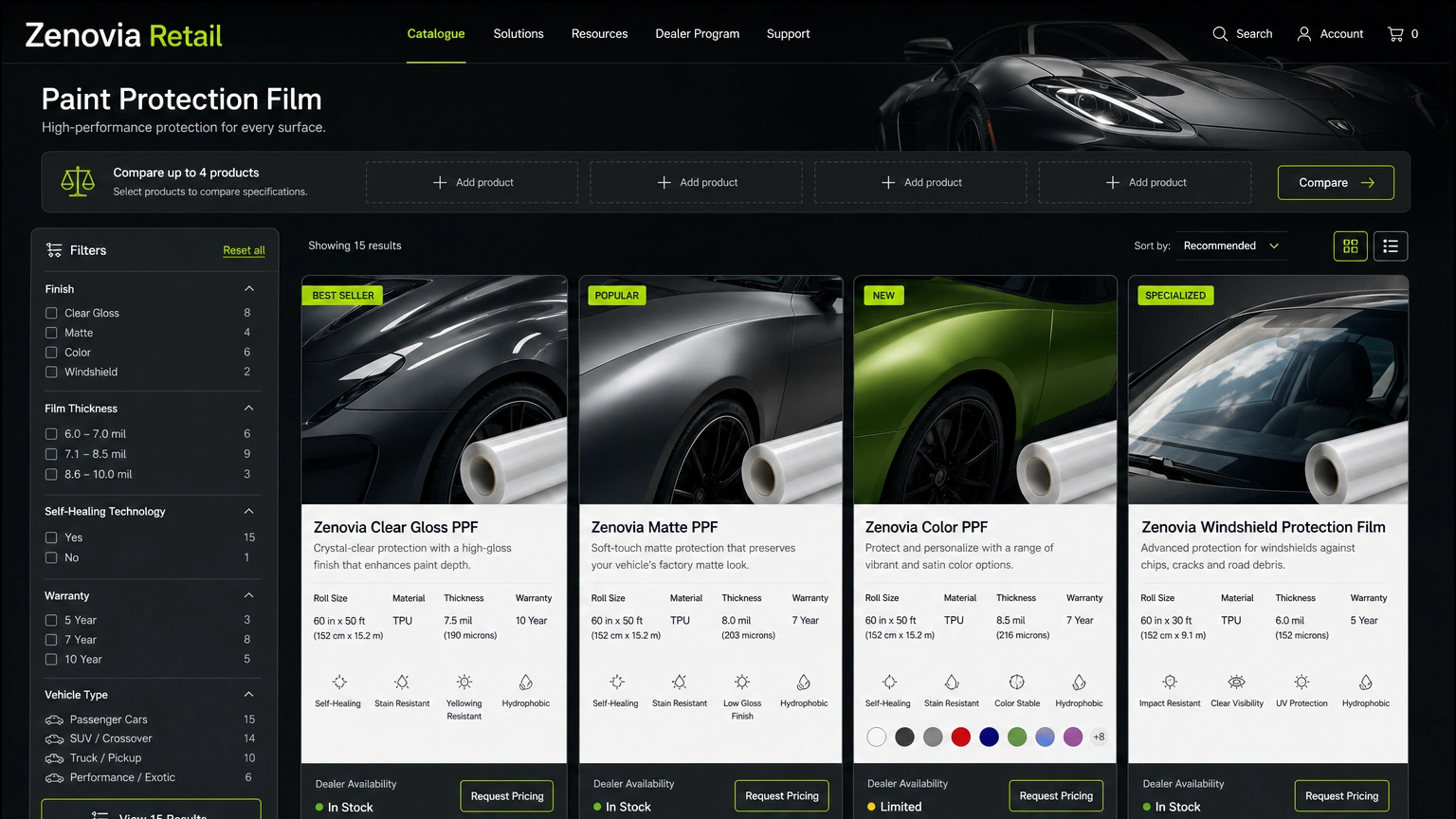The width and height of the screenshot is (1456, 819).
Task: Click Stain Resistant icon on Color PPF card
Action: (952, 682)
